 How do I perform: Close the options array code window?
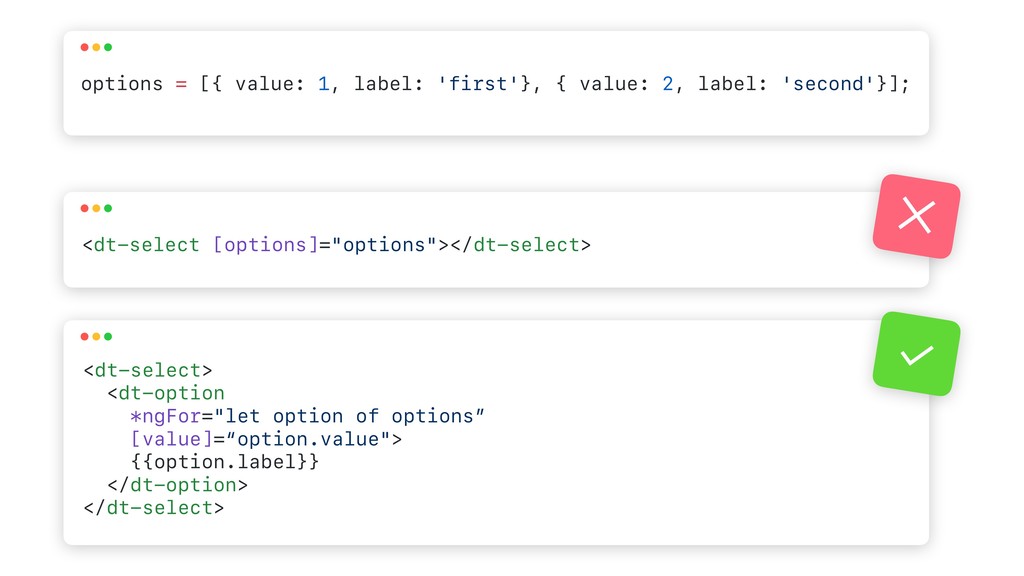pyautogui.click(x=84, y=47)
